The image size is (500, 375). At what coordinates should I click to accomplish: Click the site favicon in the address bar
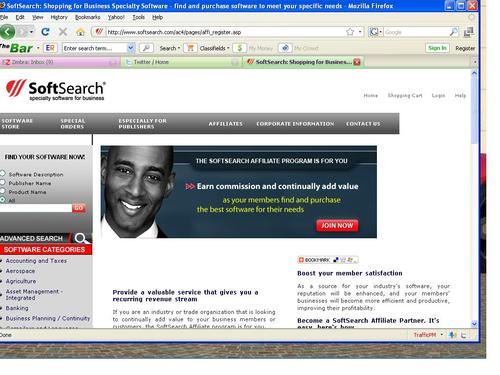(99, 32)
